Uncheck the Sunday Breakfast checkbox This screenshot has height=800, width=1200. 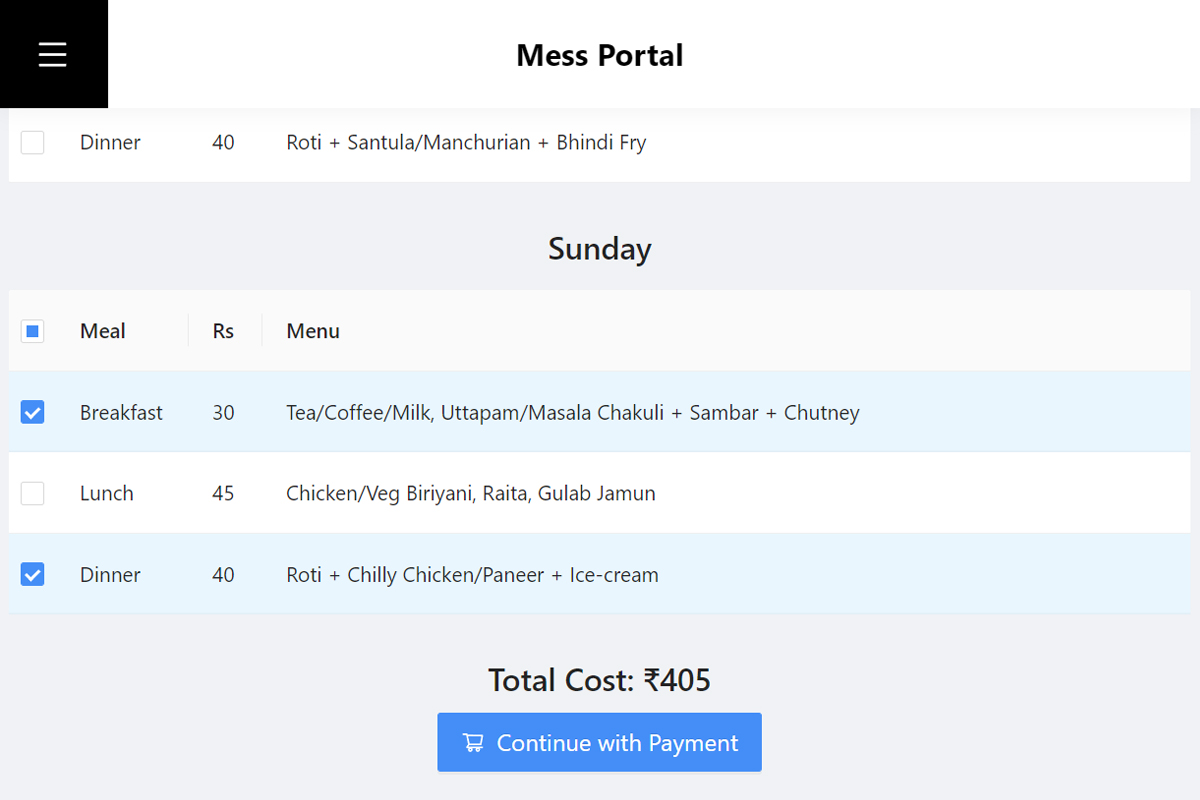(x=33, y=412)
